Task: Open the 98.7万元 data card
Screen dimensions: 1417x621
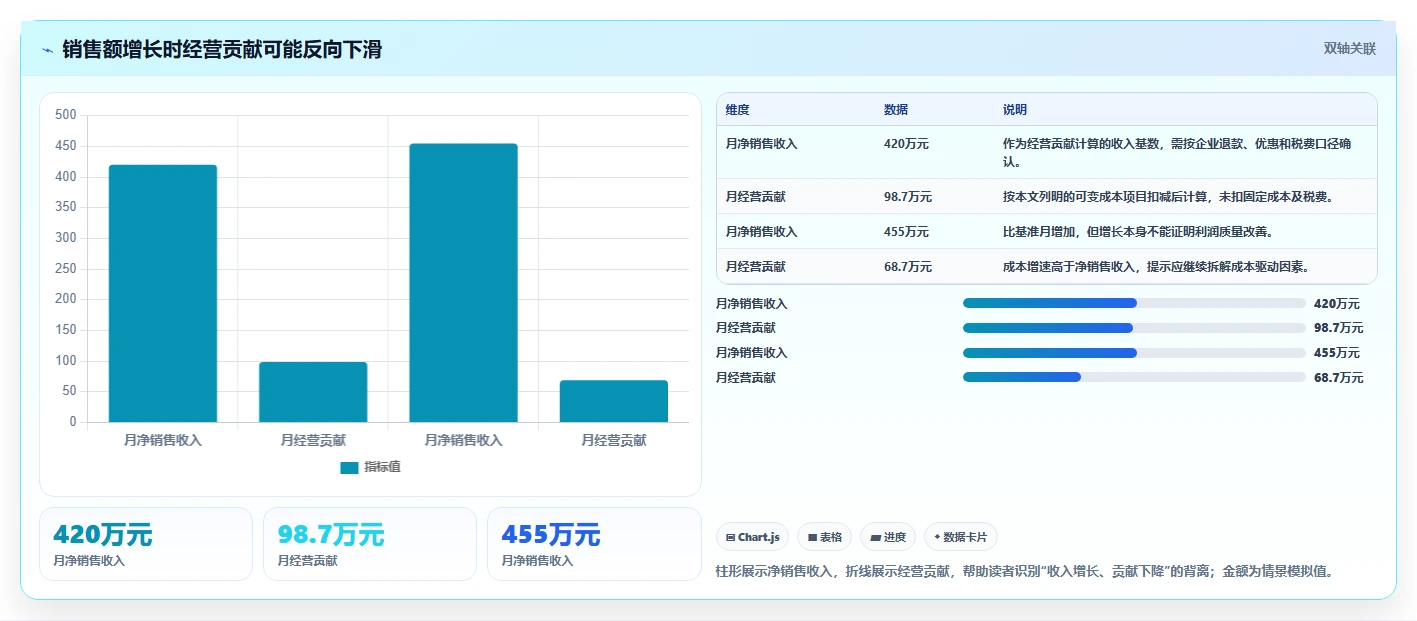Action: pyautogui.click(x=370, y=544)
